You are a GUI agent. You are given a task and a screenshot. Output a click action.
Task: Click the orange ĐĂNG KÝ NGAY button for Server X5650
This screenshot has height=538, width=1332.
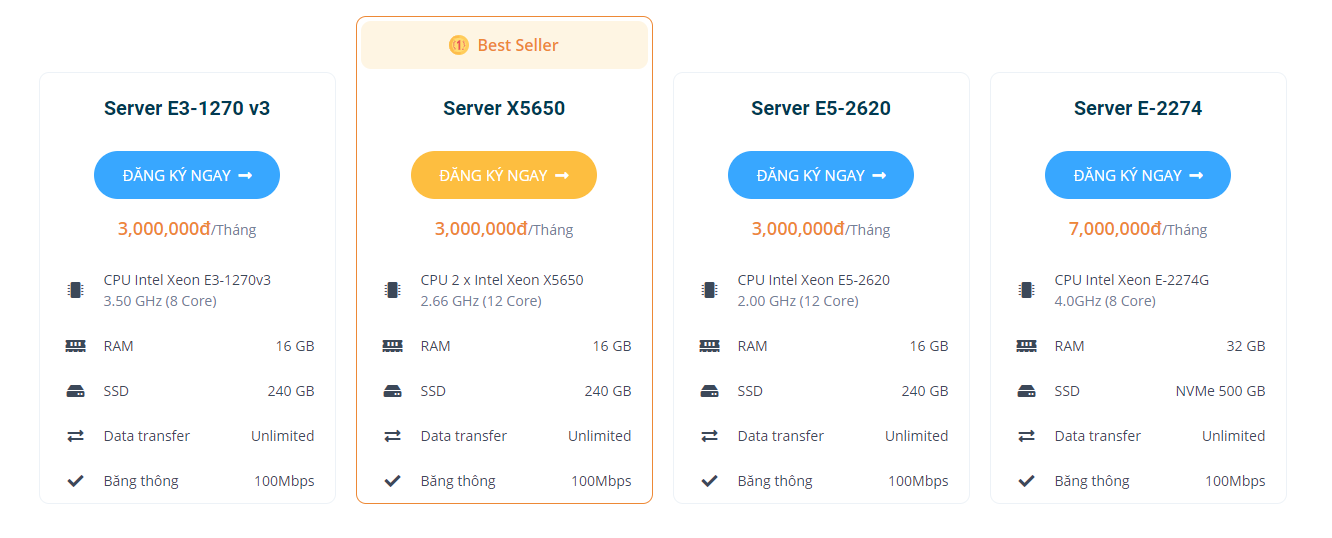[x=504, y=175]
